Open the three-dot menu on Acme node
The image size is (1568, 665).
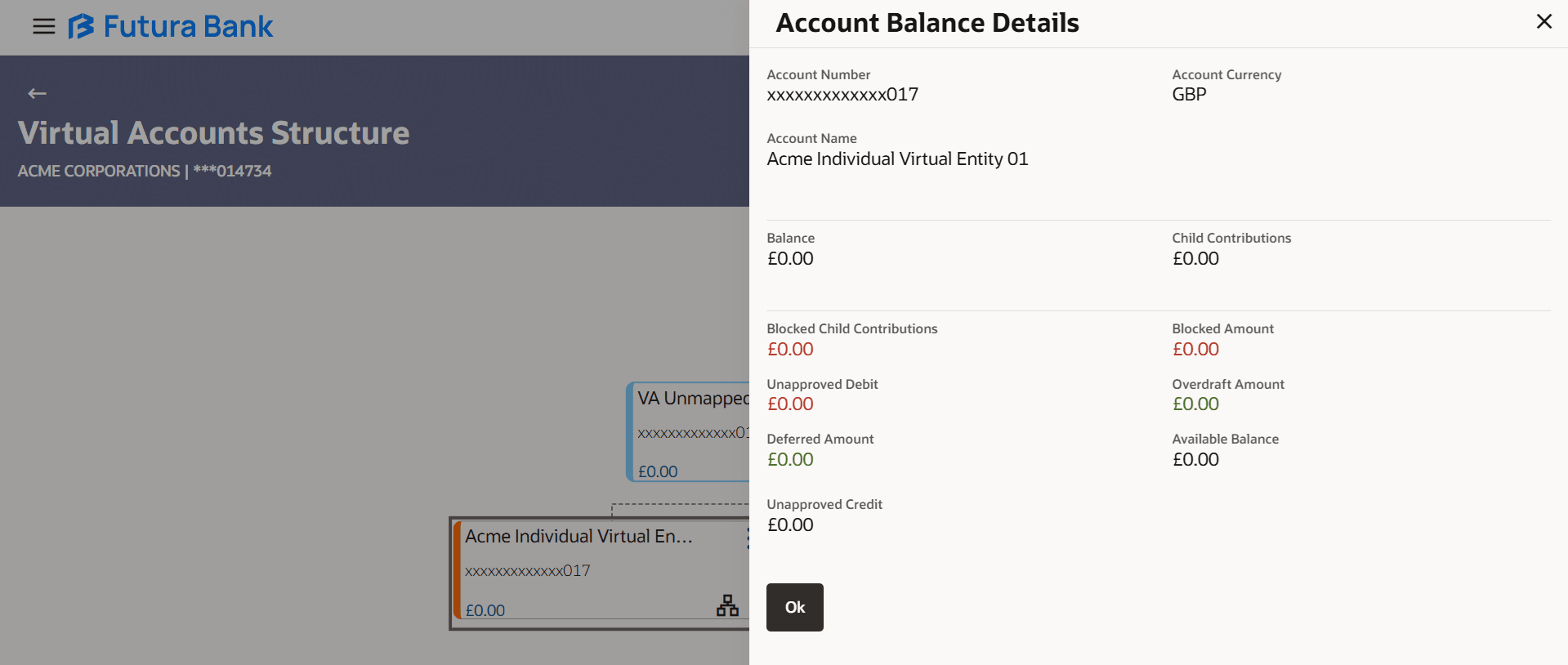(x=747, y=537)
